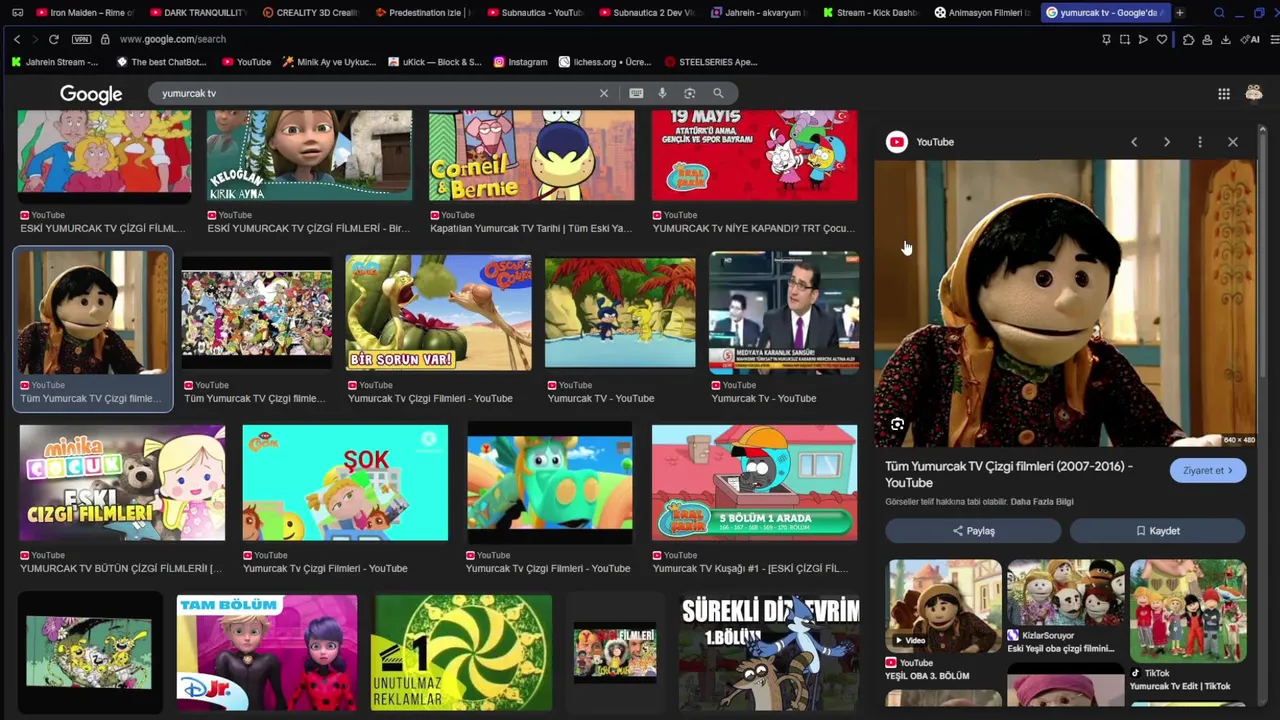The height and width of the screenshot is (720, 1280).
Task: Open related KizlarSoruyor Eski Yeşil oba result
Action: (x=1066, y=608)
